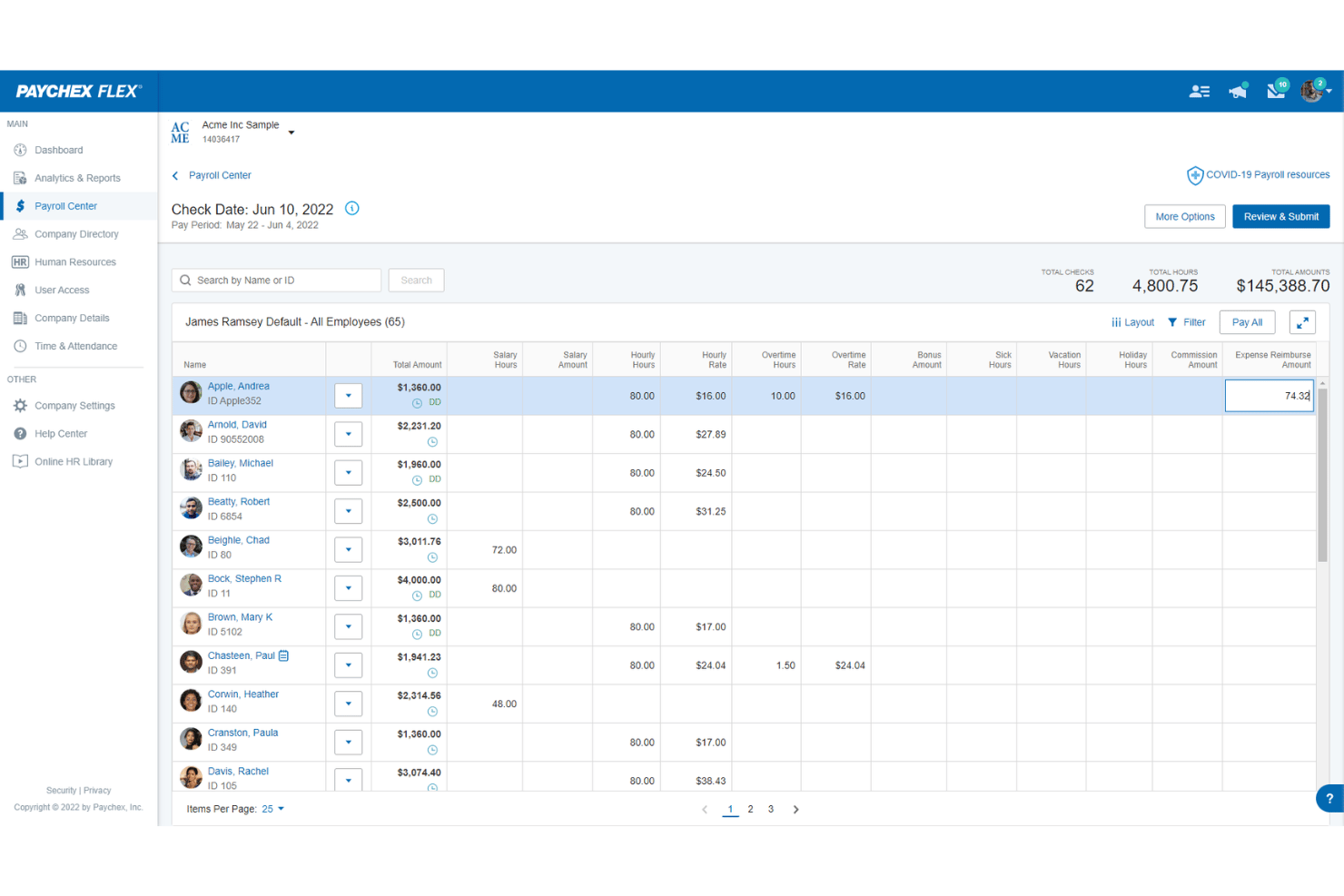
Task: Go to the Dashboard in sidebar
Action: click(x=59, y=151)
